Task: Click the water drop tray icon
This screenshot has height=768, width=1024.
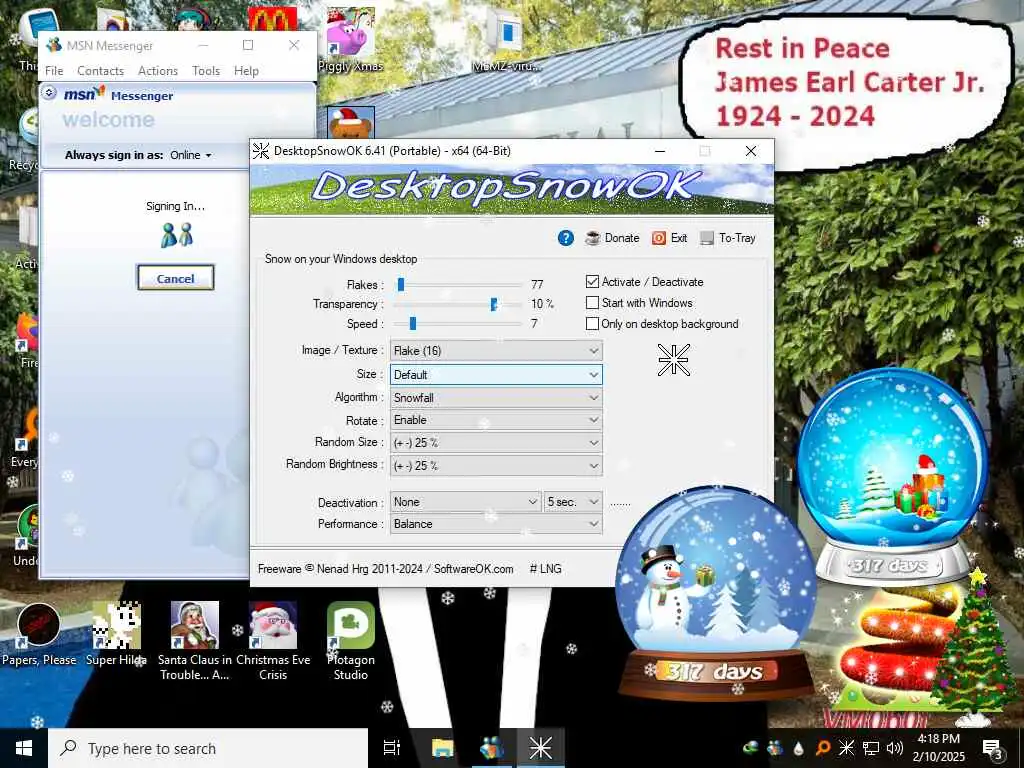Action: 799,748
